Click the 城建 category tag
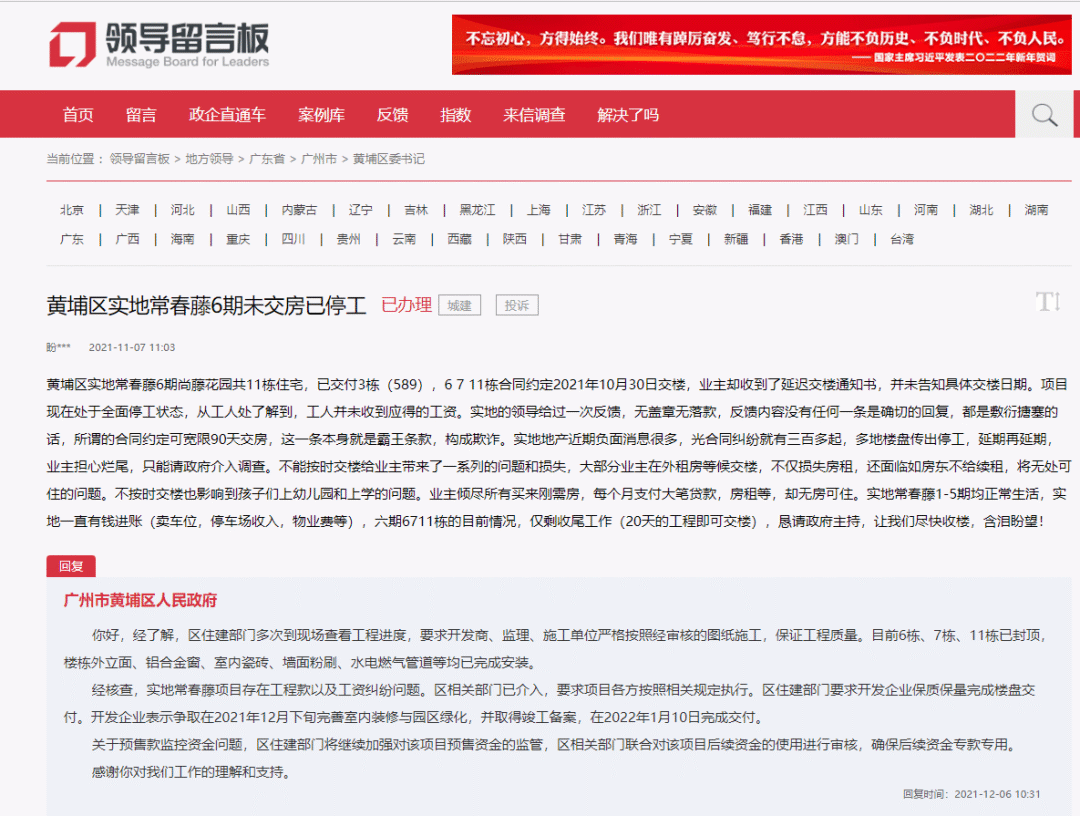 pyautogui.click(x=459, y=305)
